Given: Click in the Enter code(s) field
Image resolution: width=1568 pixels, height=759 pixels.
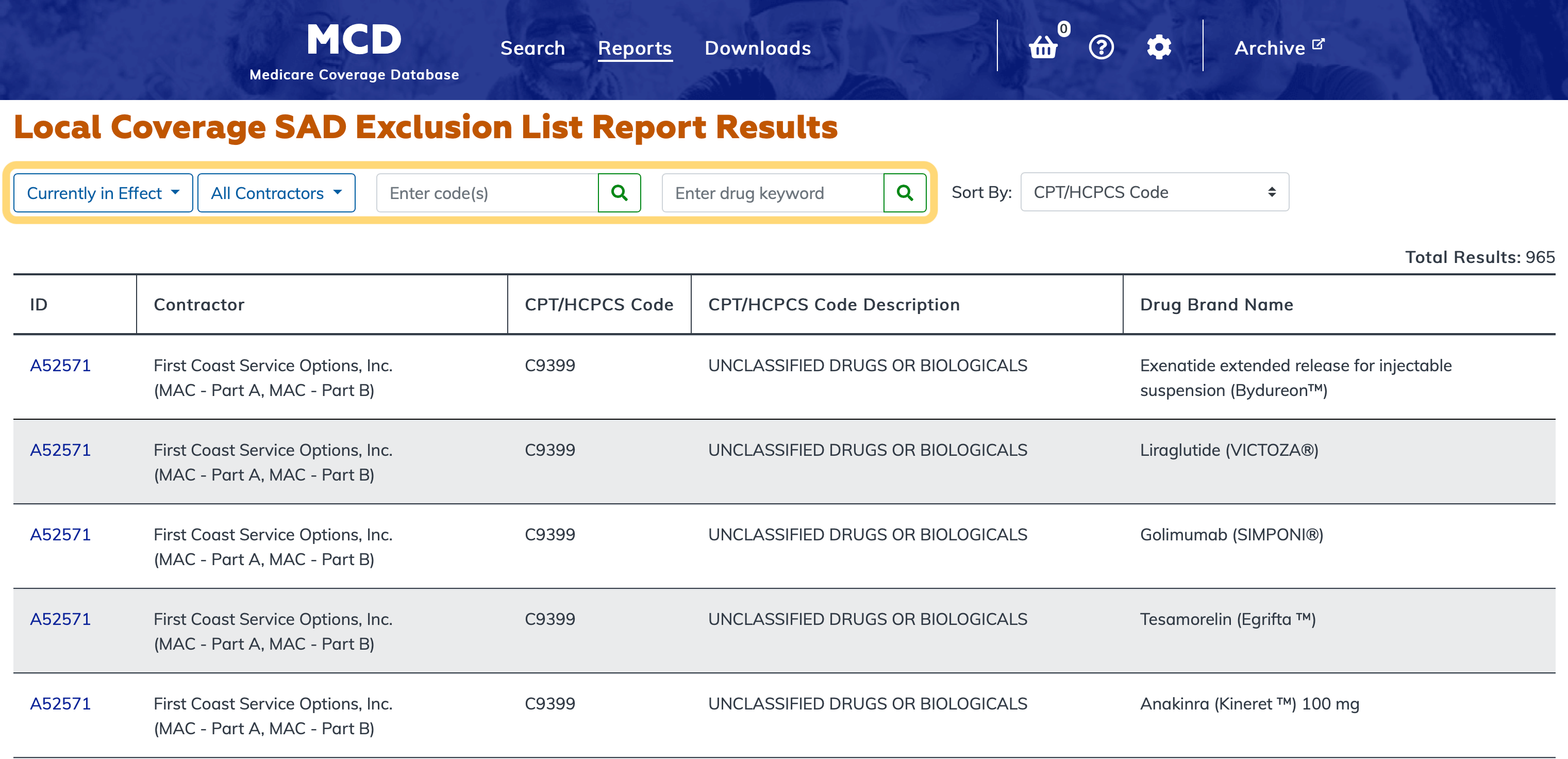Looking at the screenshot, I should pos(487,193).
